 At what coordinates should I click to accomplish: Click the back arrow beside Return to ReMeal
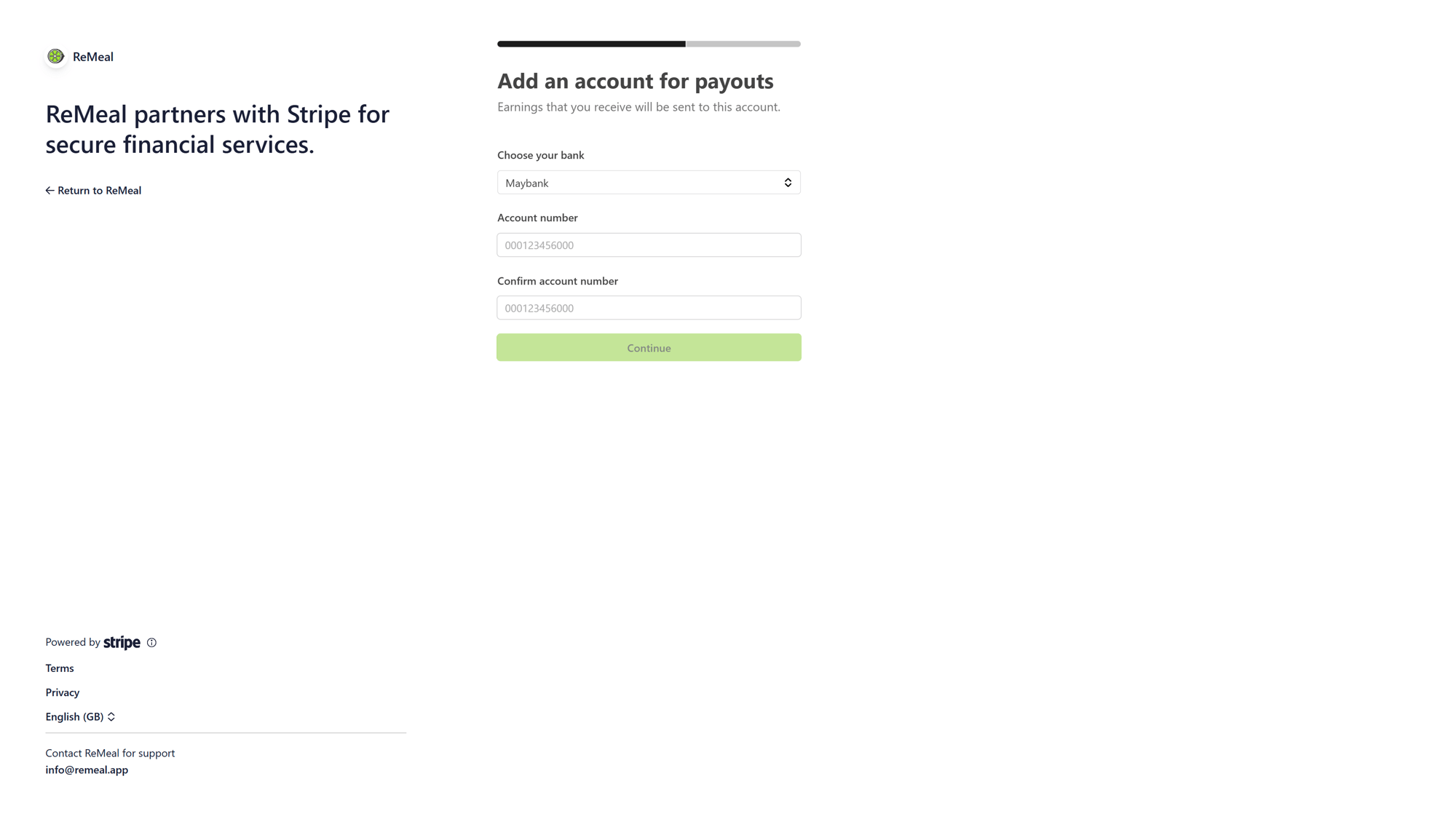(50, 191)
